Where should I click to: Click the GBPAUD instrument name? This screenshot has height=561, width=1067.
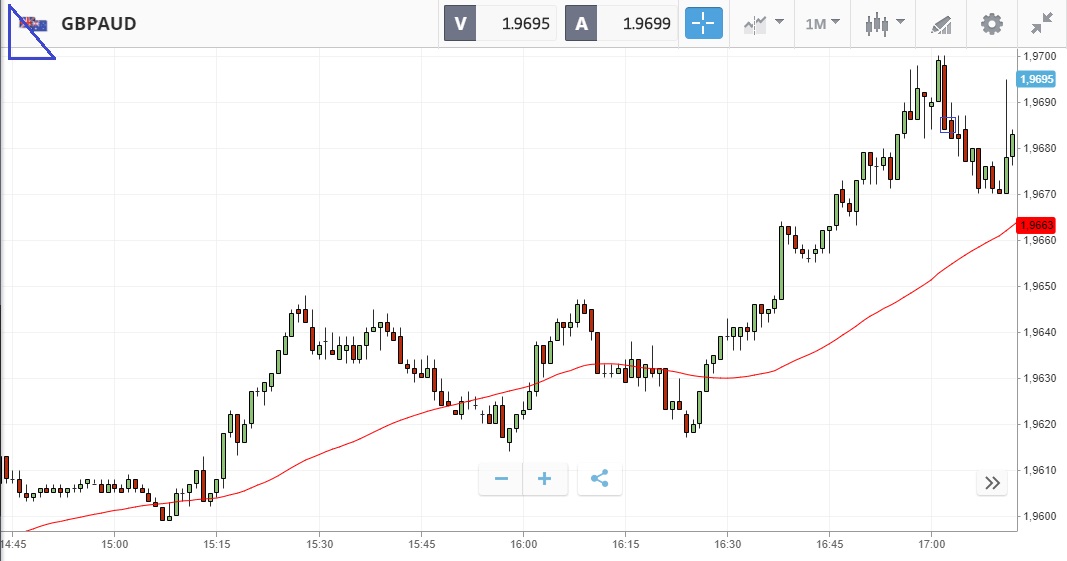(x=99, y=23)
